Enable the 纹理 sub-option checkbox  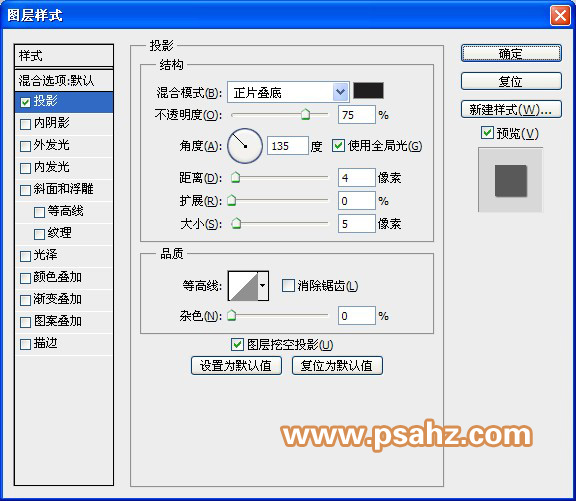[x=39, y=234]
